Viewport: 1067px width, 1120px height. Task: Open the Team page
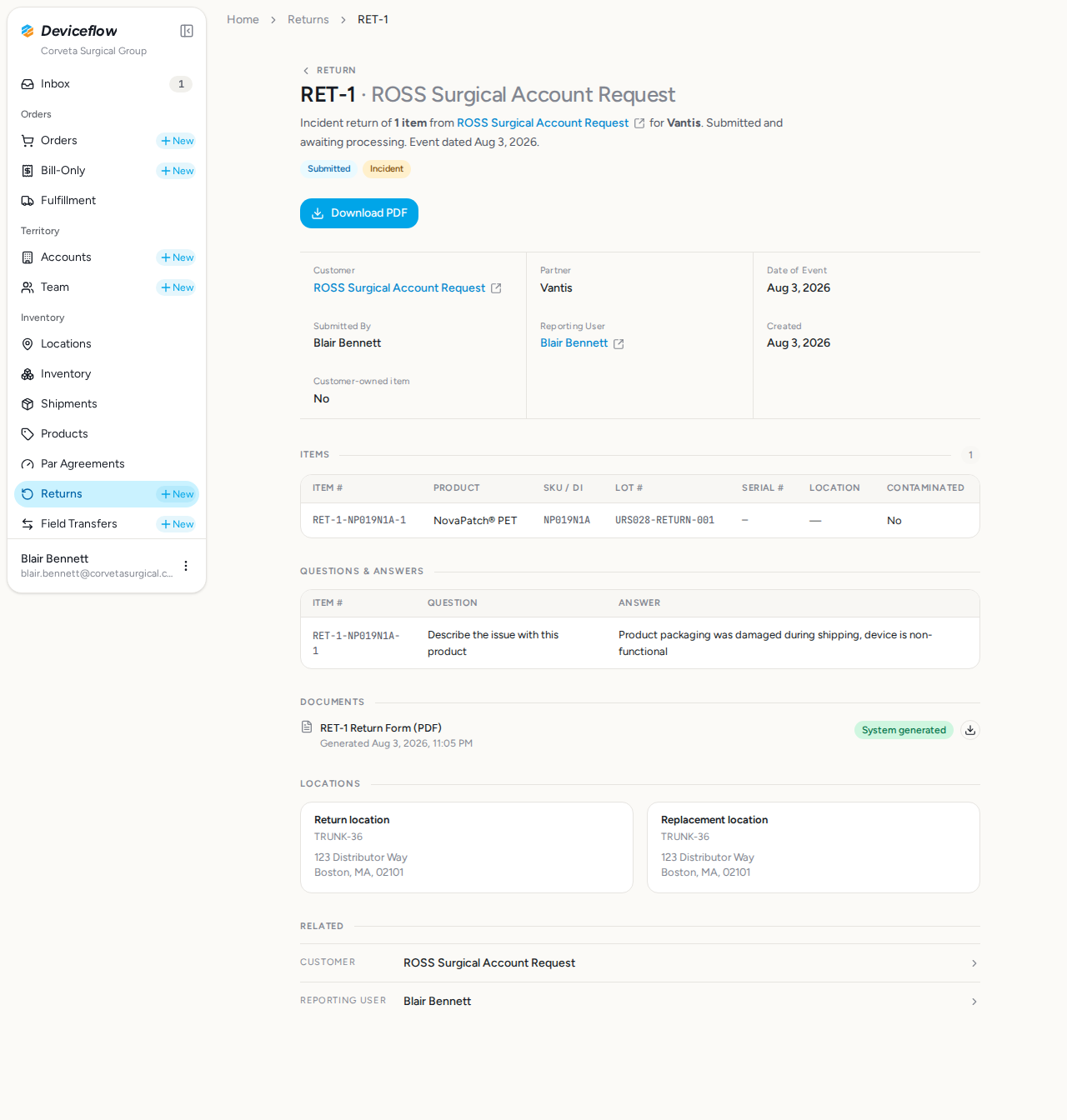click(55, 287)
